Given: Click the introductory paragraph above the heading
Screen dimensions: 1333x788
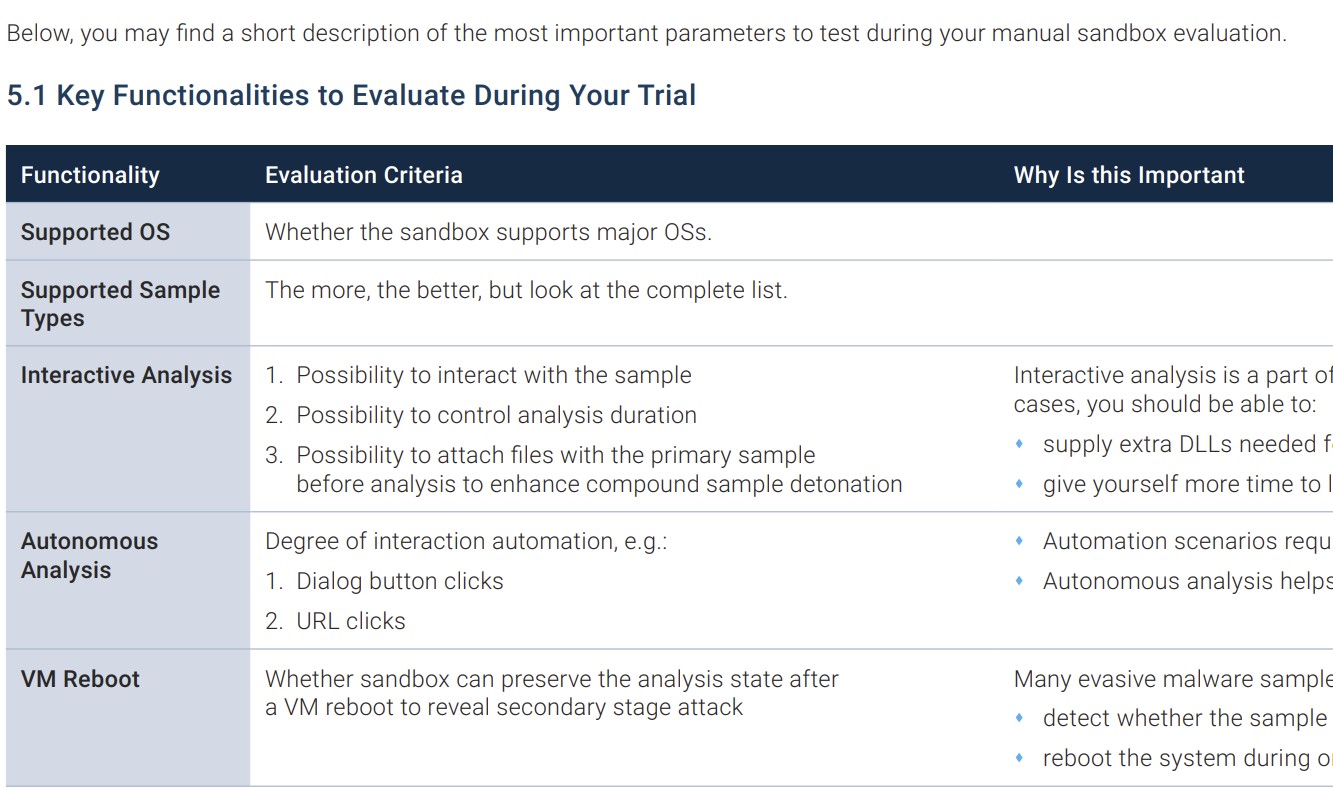Looking at the screenshot, I should pos(646,33).
